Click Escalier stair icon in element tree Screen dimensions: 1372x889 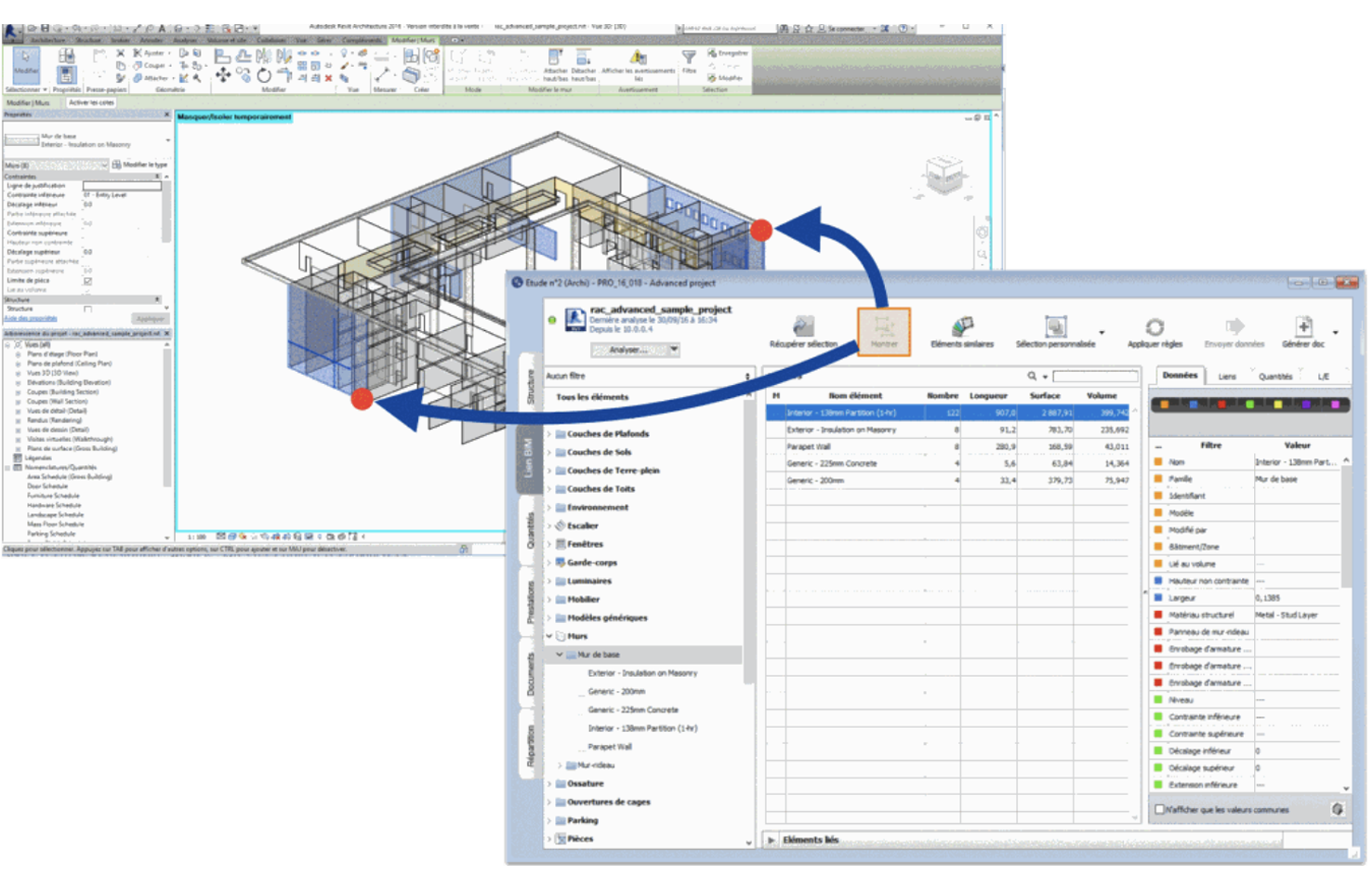561,525
